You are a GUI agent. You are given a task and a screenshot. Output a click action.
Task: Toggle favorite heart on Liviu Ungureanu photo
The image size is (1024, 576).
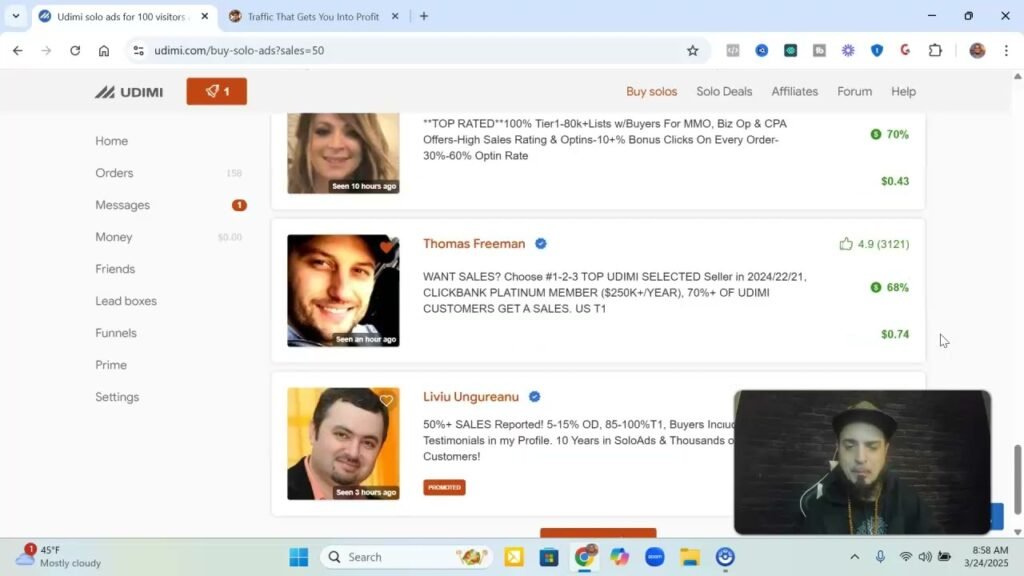click(x=386, y=400)
